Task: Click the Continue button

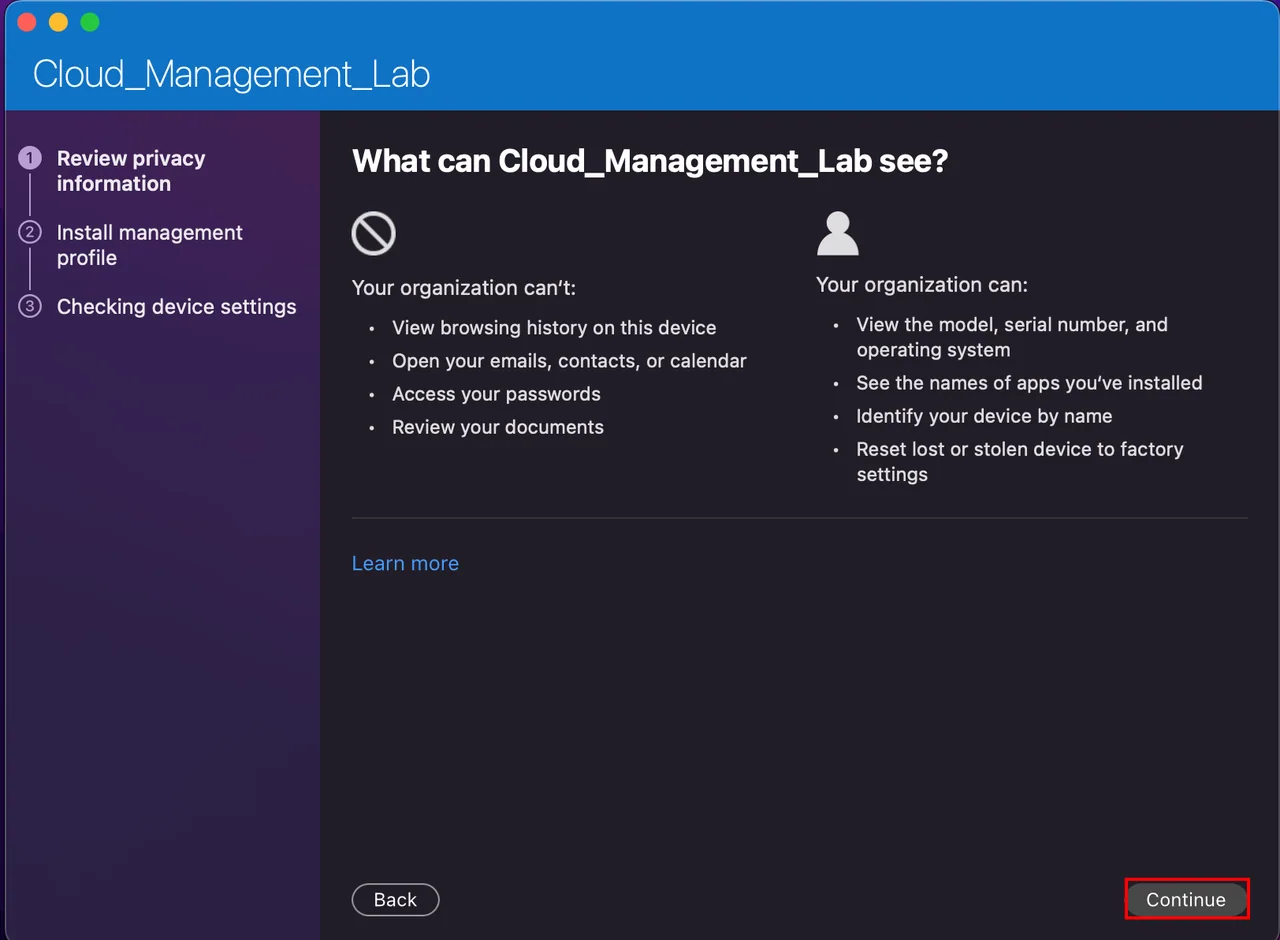Action: point(1186,899)
